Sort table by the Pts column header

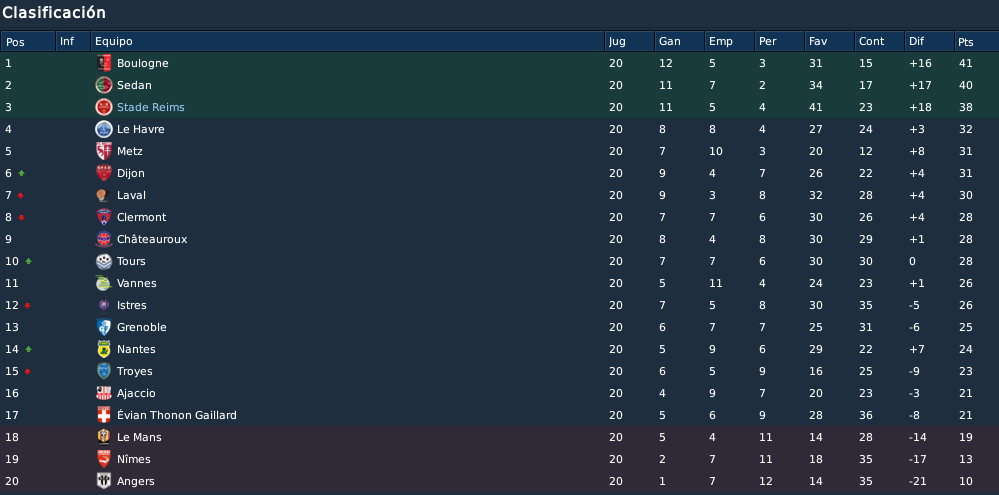click(x=976, y=41)
